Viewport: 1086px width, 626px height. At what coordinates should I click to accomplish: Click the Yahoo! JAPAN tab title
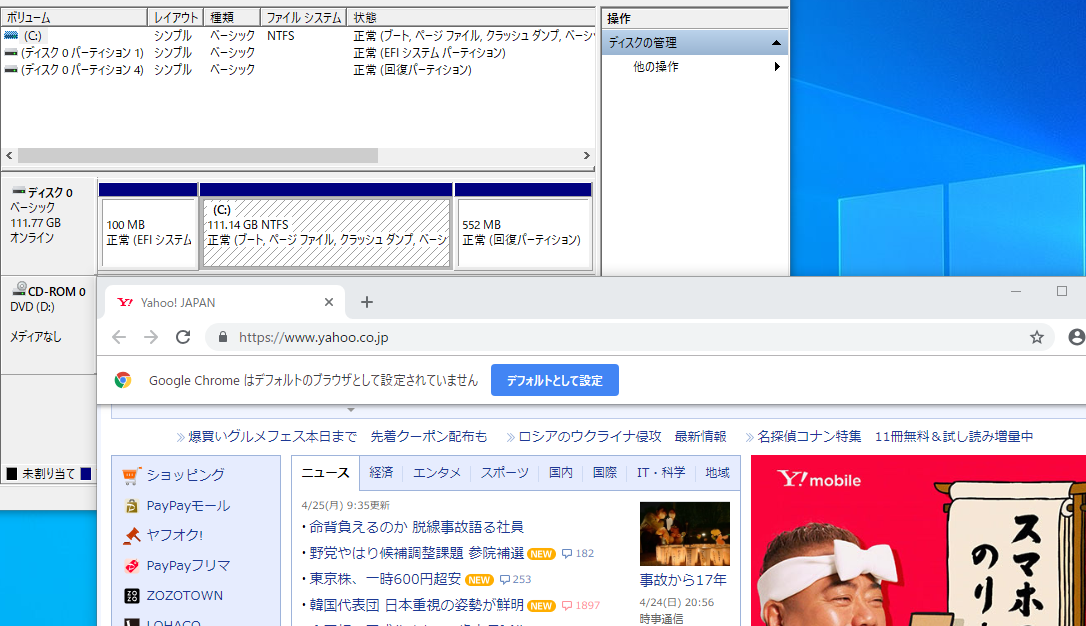178,303
